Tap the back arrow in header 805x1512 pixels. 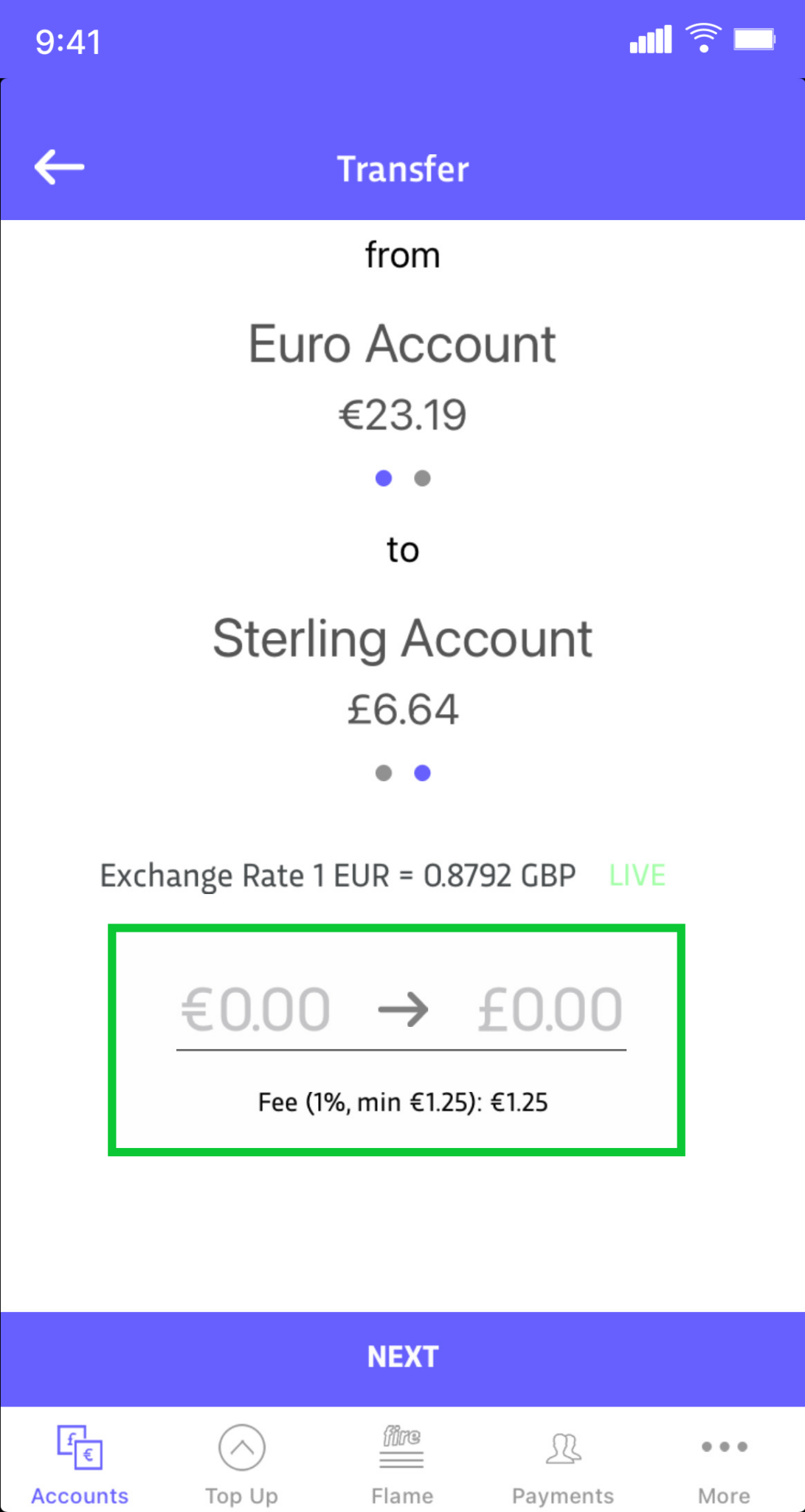point(59,167)
